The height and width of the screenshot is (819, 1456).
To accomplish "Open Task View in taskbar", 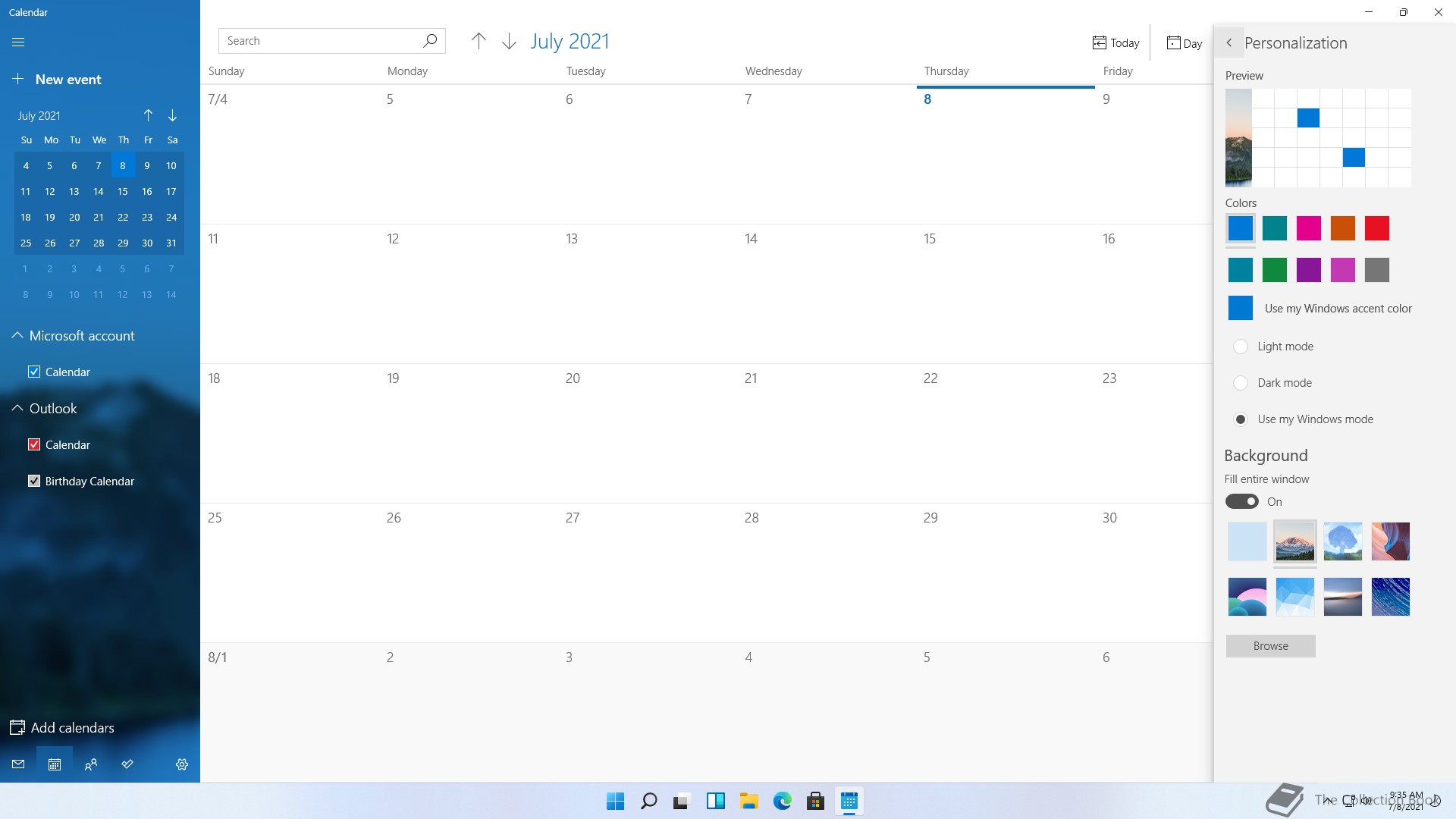I will 682,801.
